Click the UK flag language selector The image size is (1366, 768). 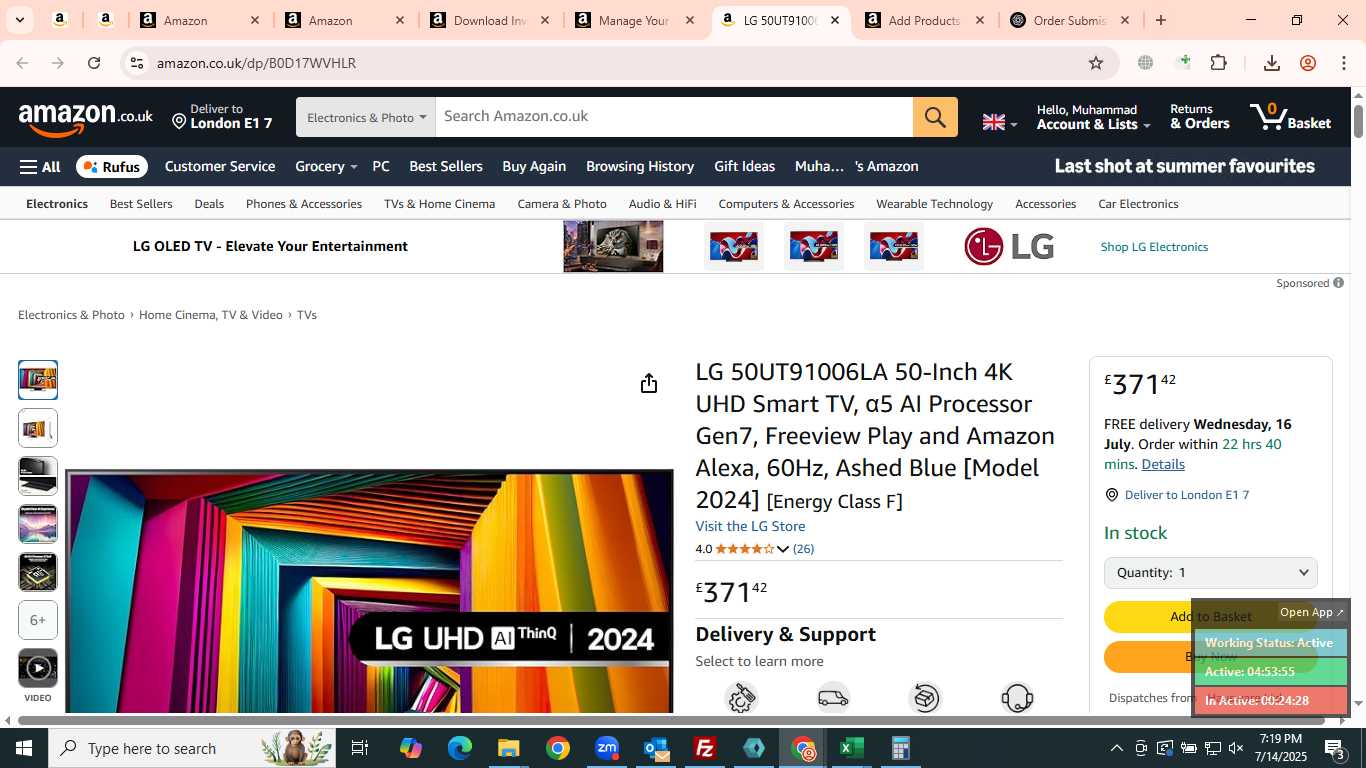[1000, 122]
